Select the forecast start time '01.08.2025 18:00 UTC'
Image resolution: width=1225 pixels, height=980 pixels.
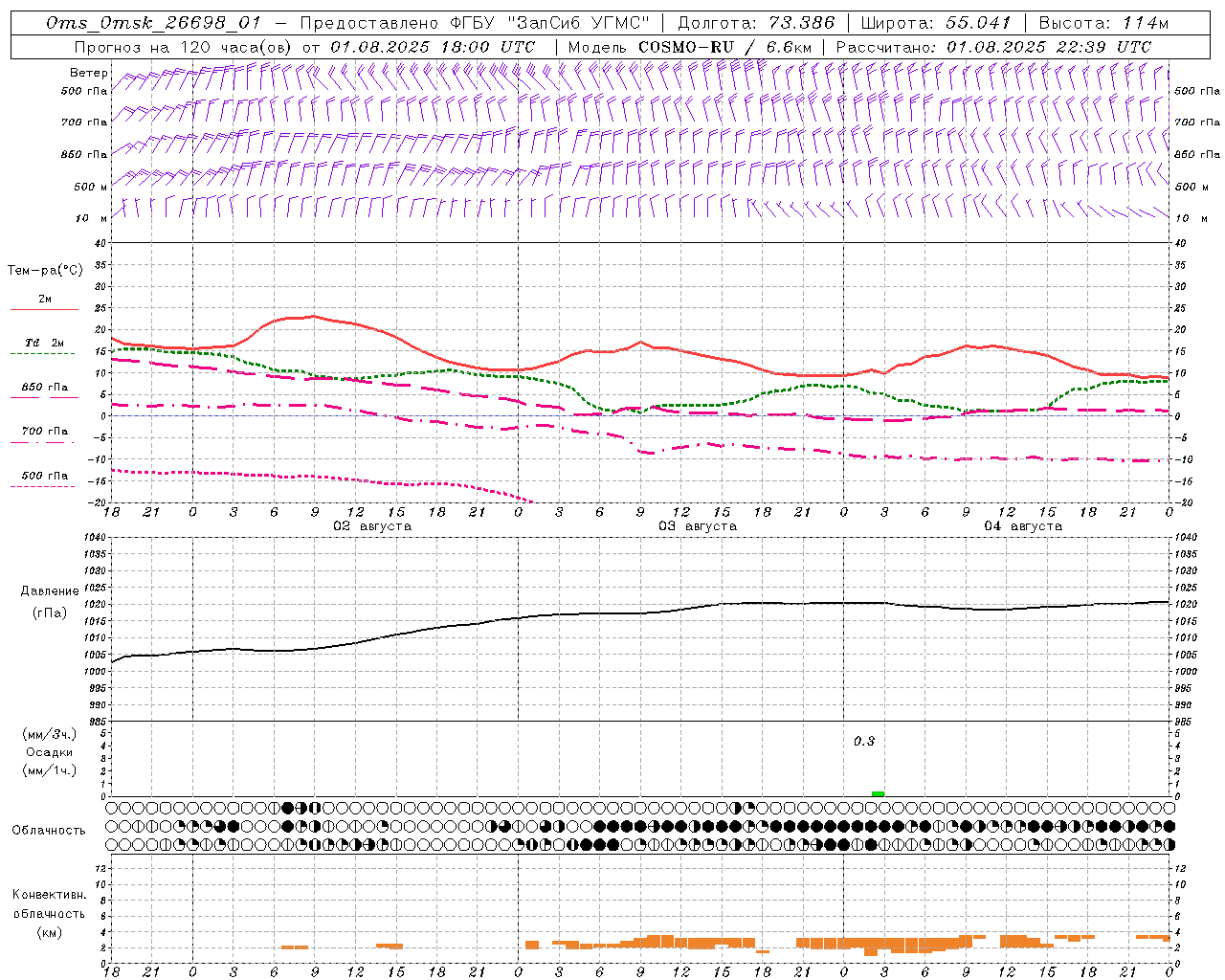[433, 46]
